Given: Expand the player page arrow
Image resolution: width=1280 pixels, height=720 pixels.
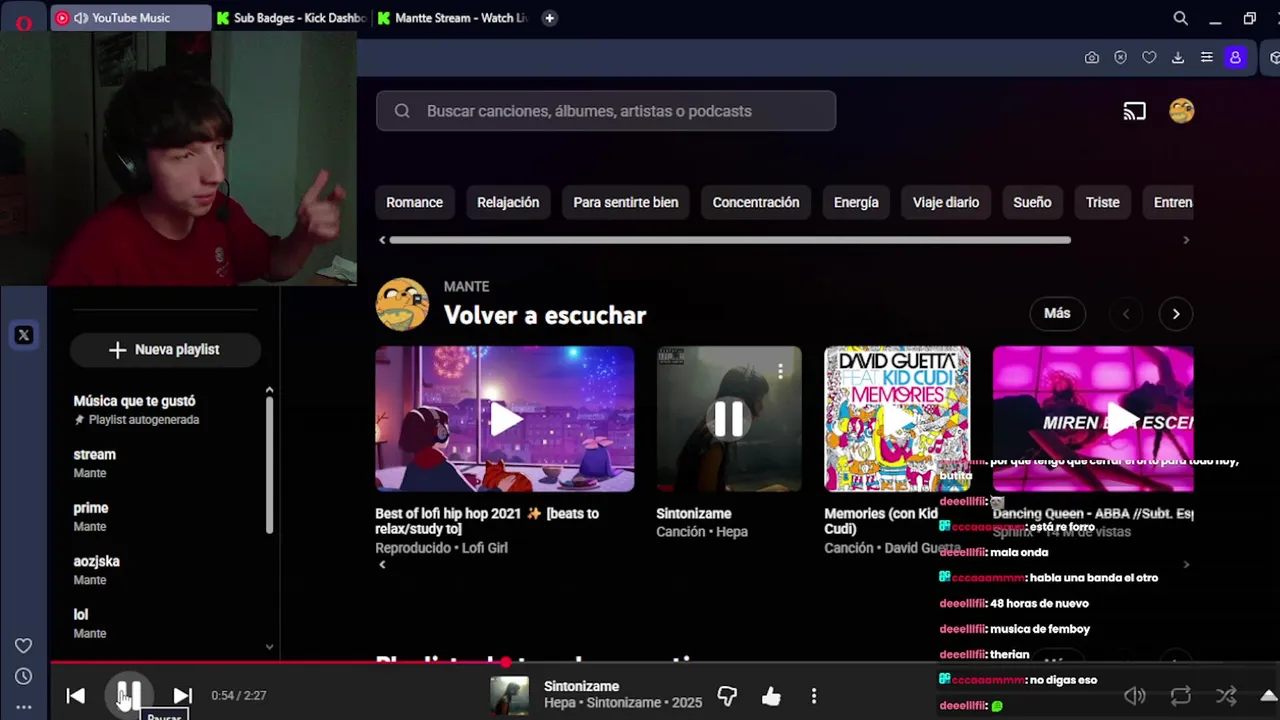Looking at the screenshot, I should coord(1268,696).
